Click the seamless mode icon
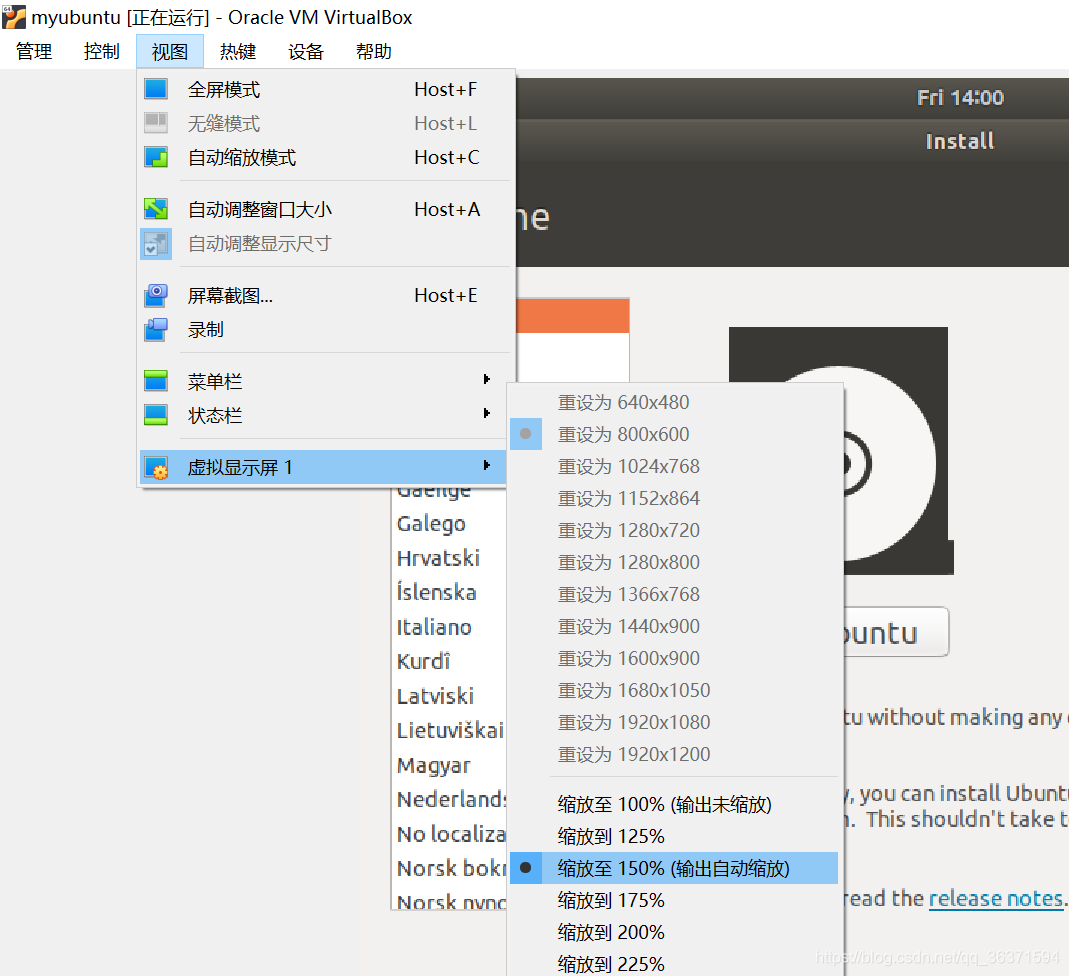1069x976 pixels. point(156,123)
